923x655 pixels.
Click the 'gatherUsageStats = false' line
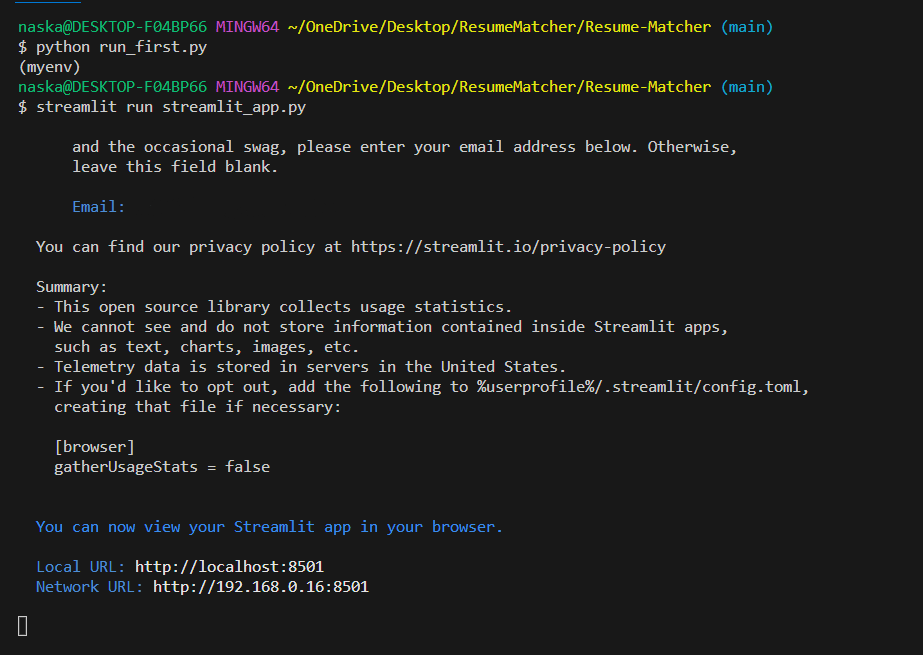pos(162,467)
